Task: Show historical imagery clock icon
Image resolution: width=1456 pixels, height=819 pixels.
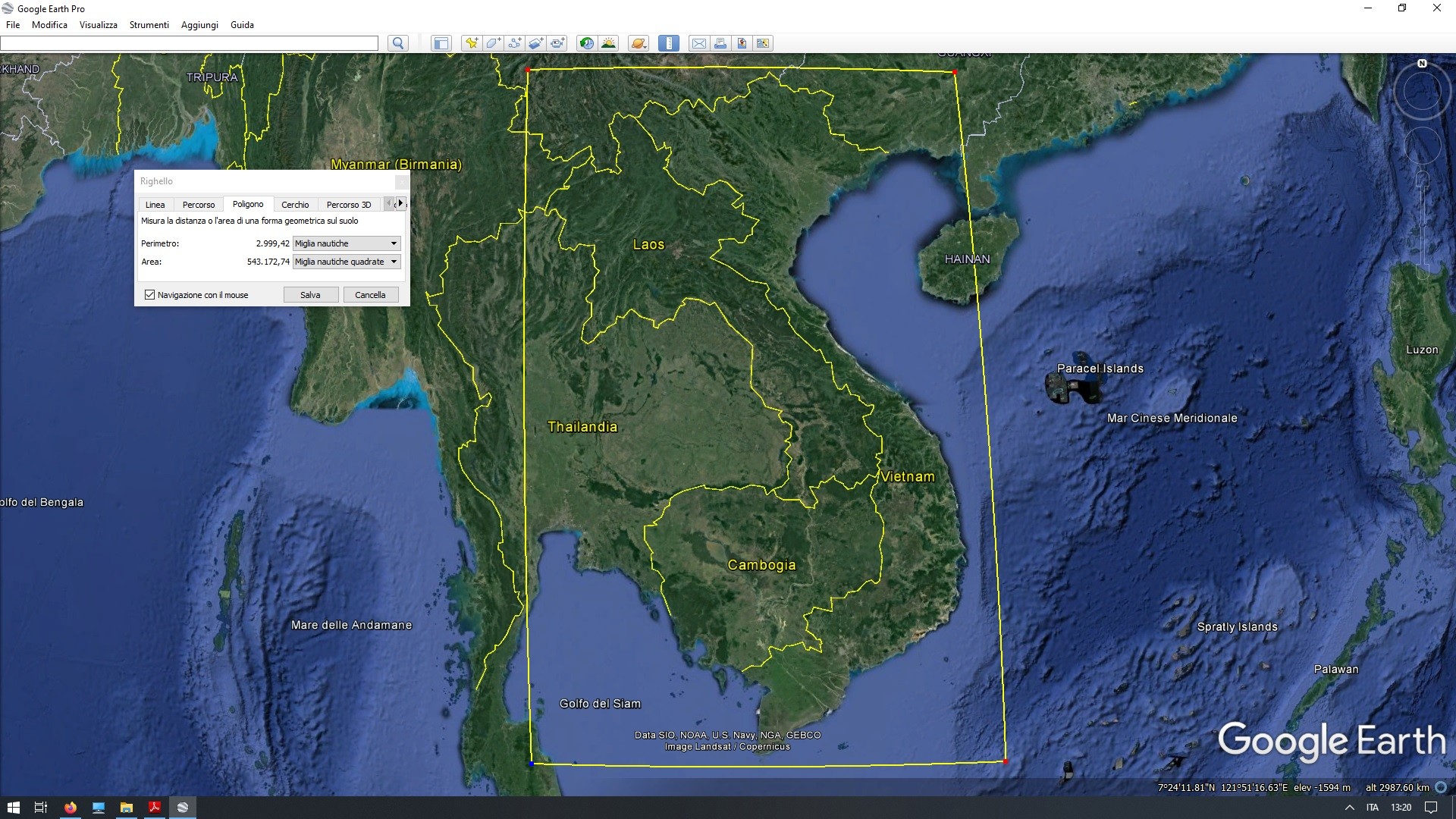Action: 587,43
